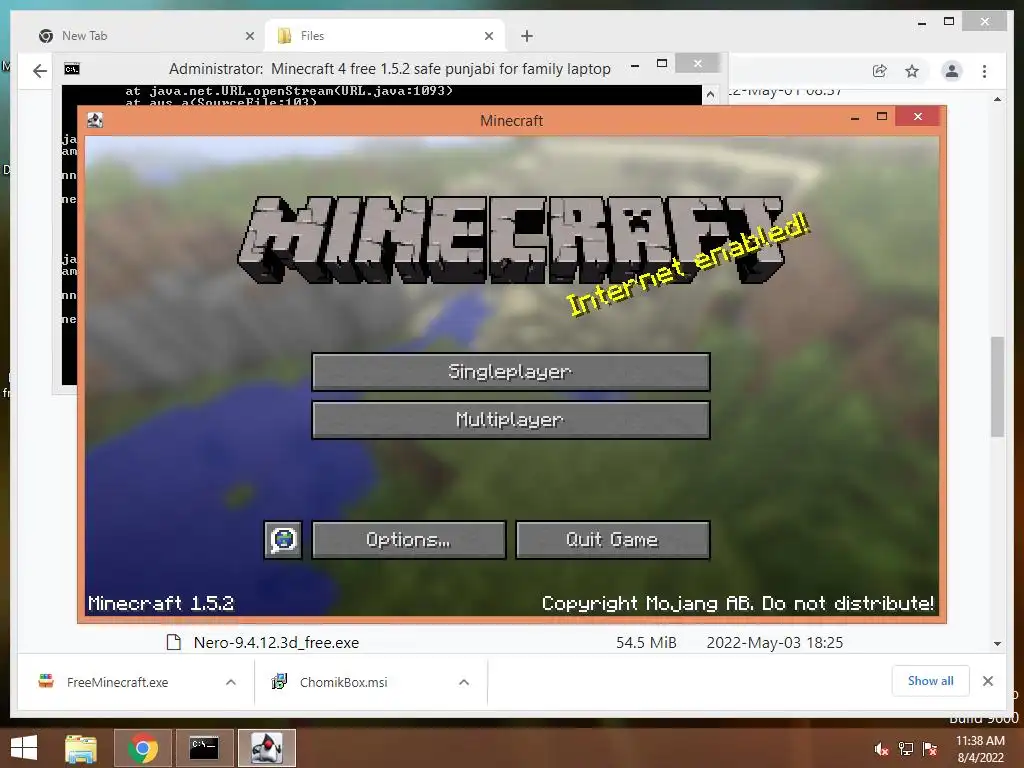Image resolution: width=1024 pixels, height=768 pixels.
Task: Click the Chrome share page icon
Action: pyautogui.click(x=880, y=71)
